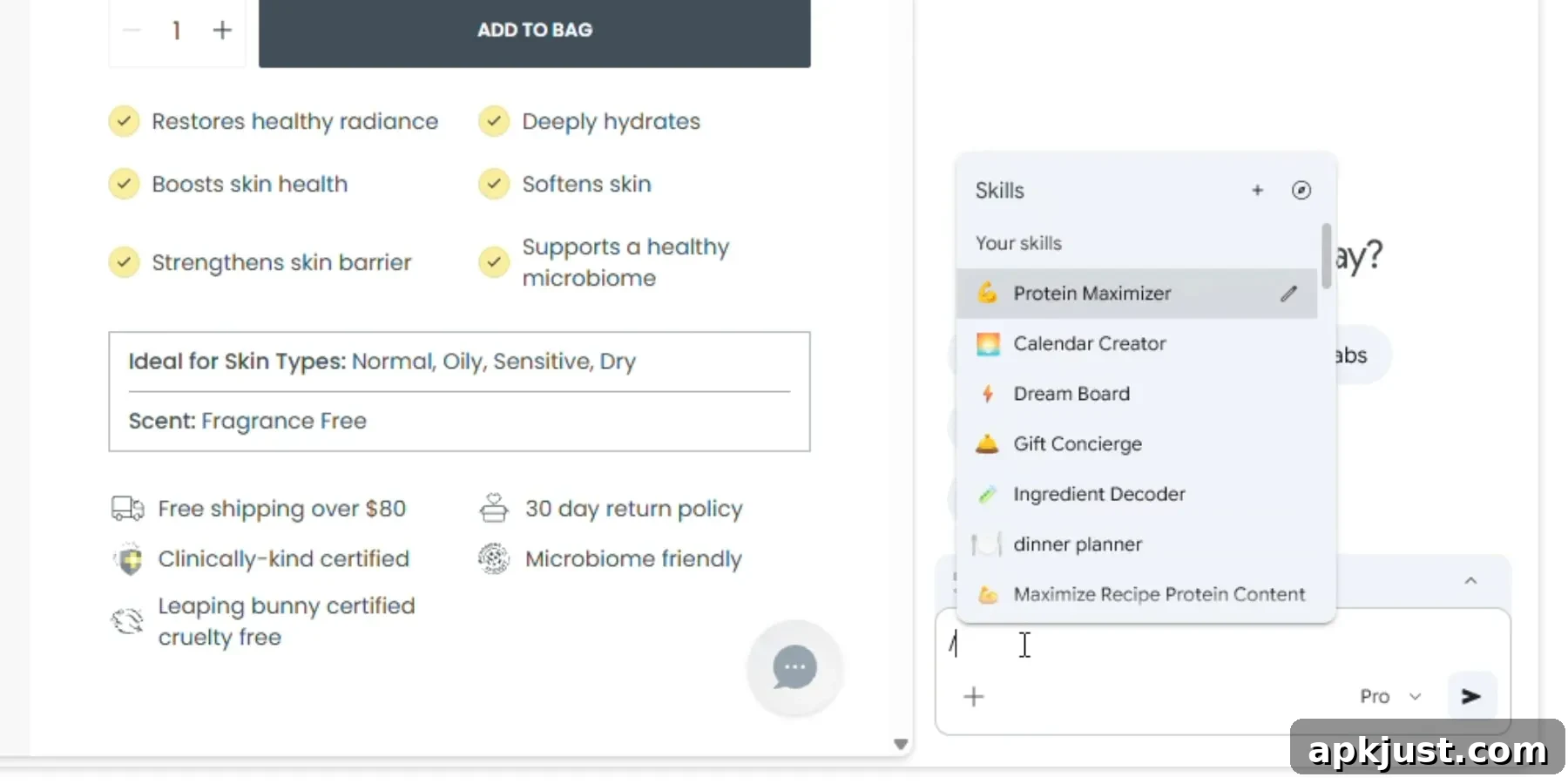
Task: Click the free shipping truck icon
Action: (x=128, y=508)
